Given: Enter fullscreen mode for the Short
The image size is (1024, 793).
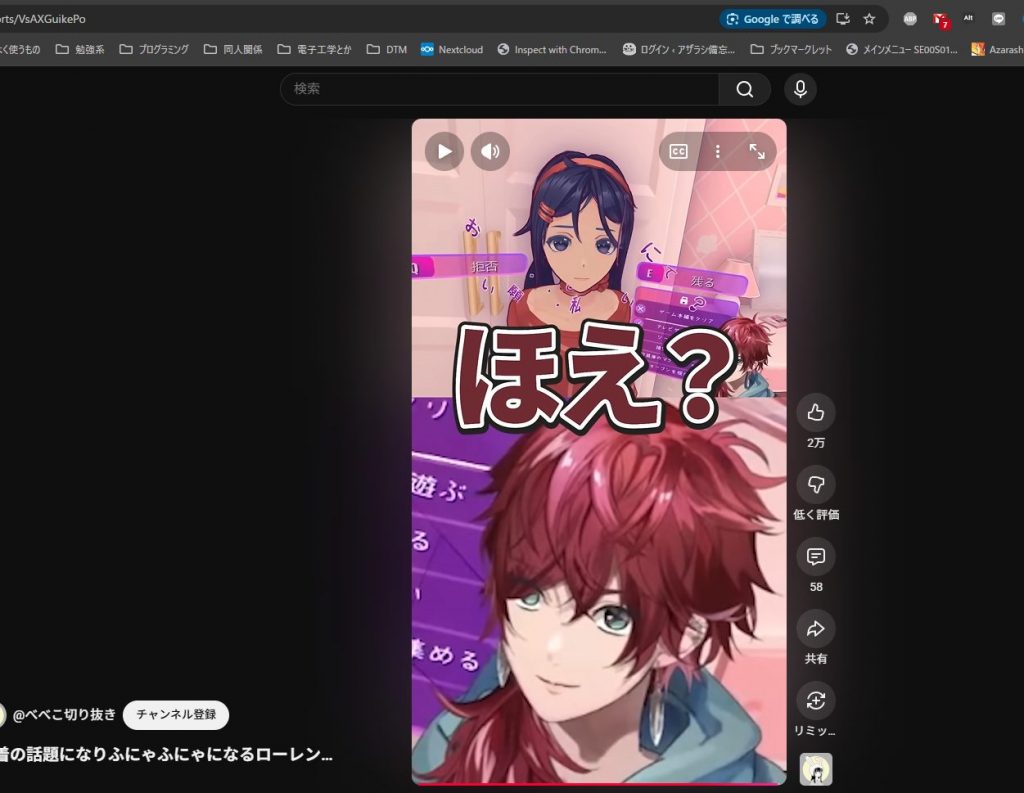Looking at the screenshot, I should pos(757,152).
